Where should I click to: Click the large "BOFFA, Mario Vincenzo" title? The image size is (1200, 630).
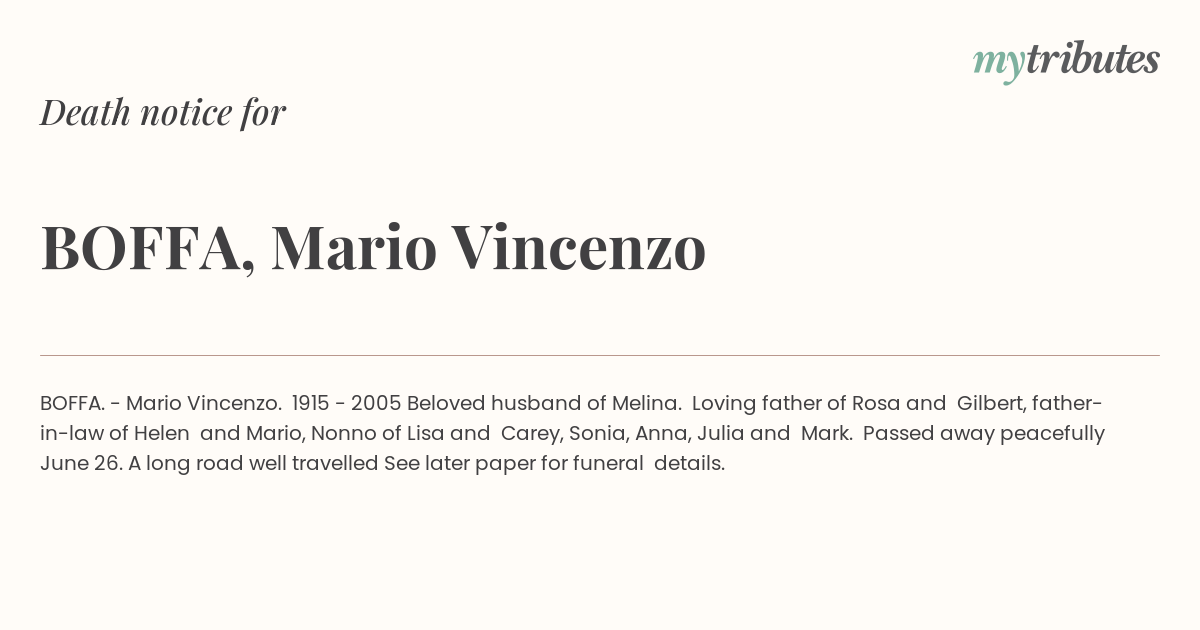click(373, 248)
